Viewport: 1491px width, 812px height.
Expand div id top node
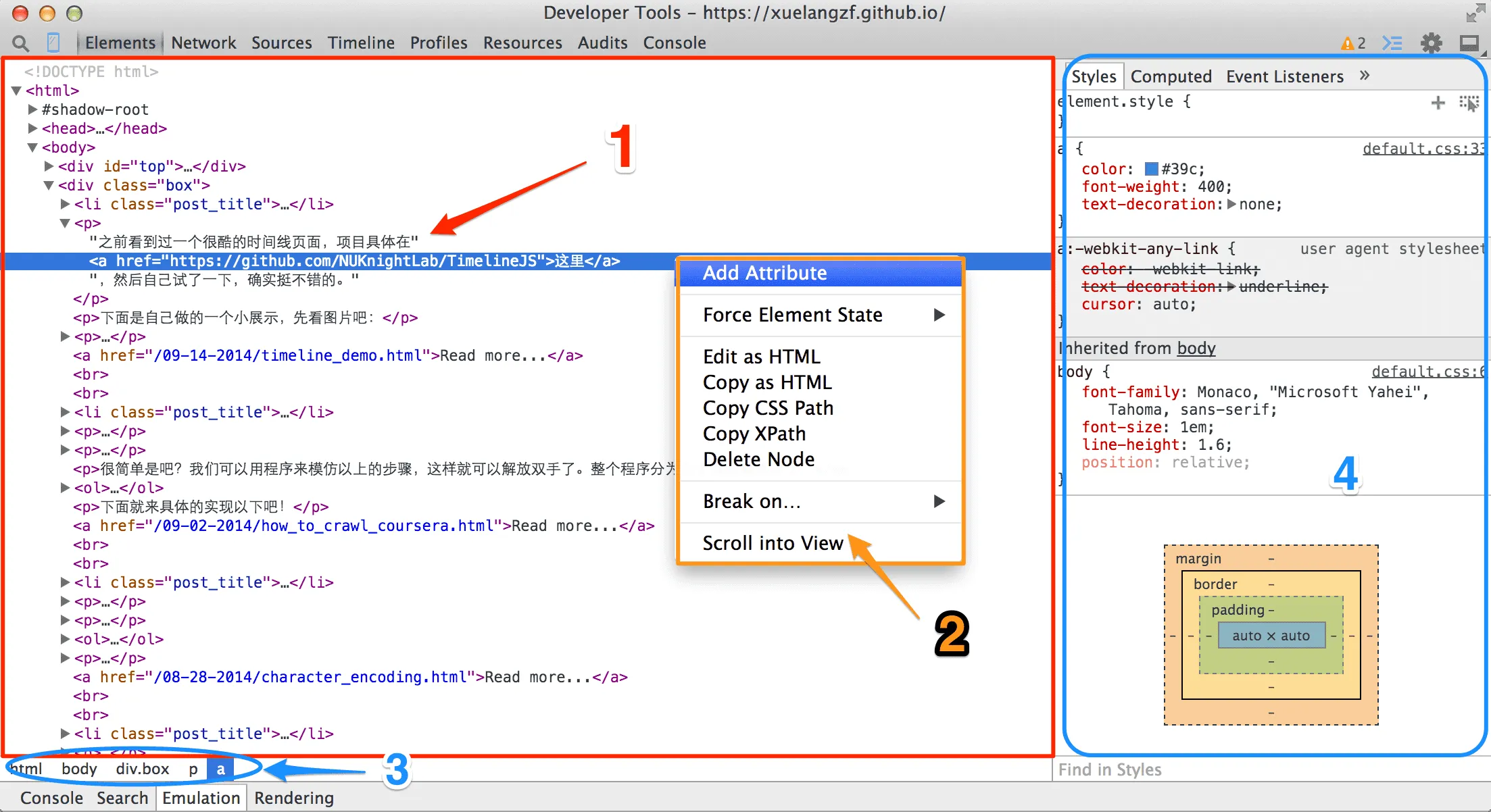49,166
